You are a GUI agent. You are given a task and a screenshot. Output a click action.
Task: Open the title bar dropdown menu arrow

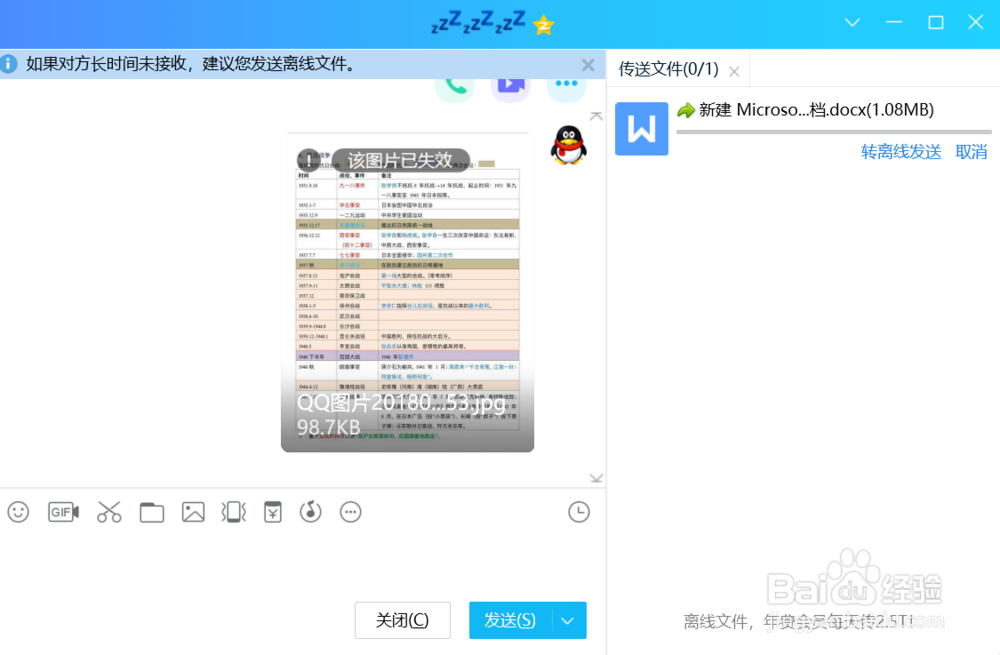coord(852,23)
